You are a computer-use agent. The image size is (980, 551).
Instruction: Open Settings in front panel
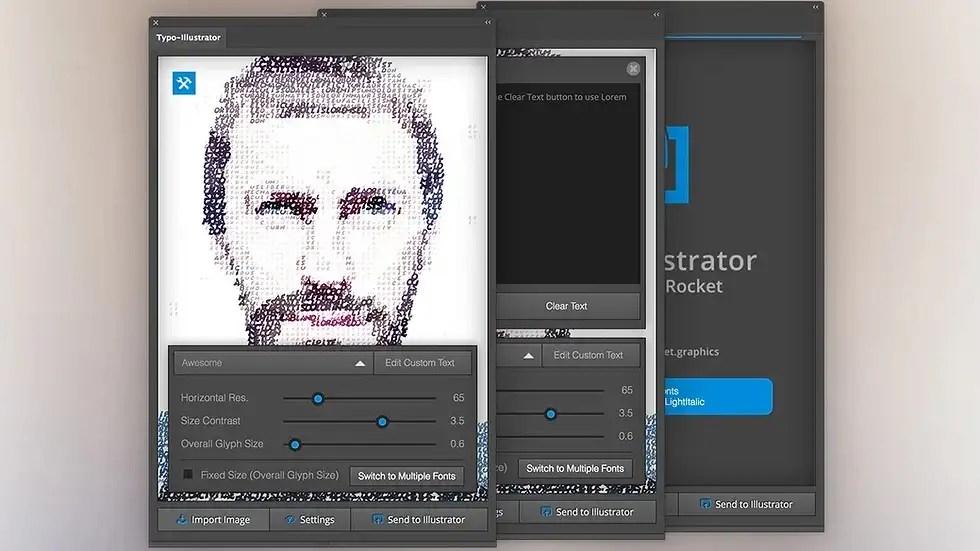point(309,520)
